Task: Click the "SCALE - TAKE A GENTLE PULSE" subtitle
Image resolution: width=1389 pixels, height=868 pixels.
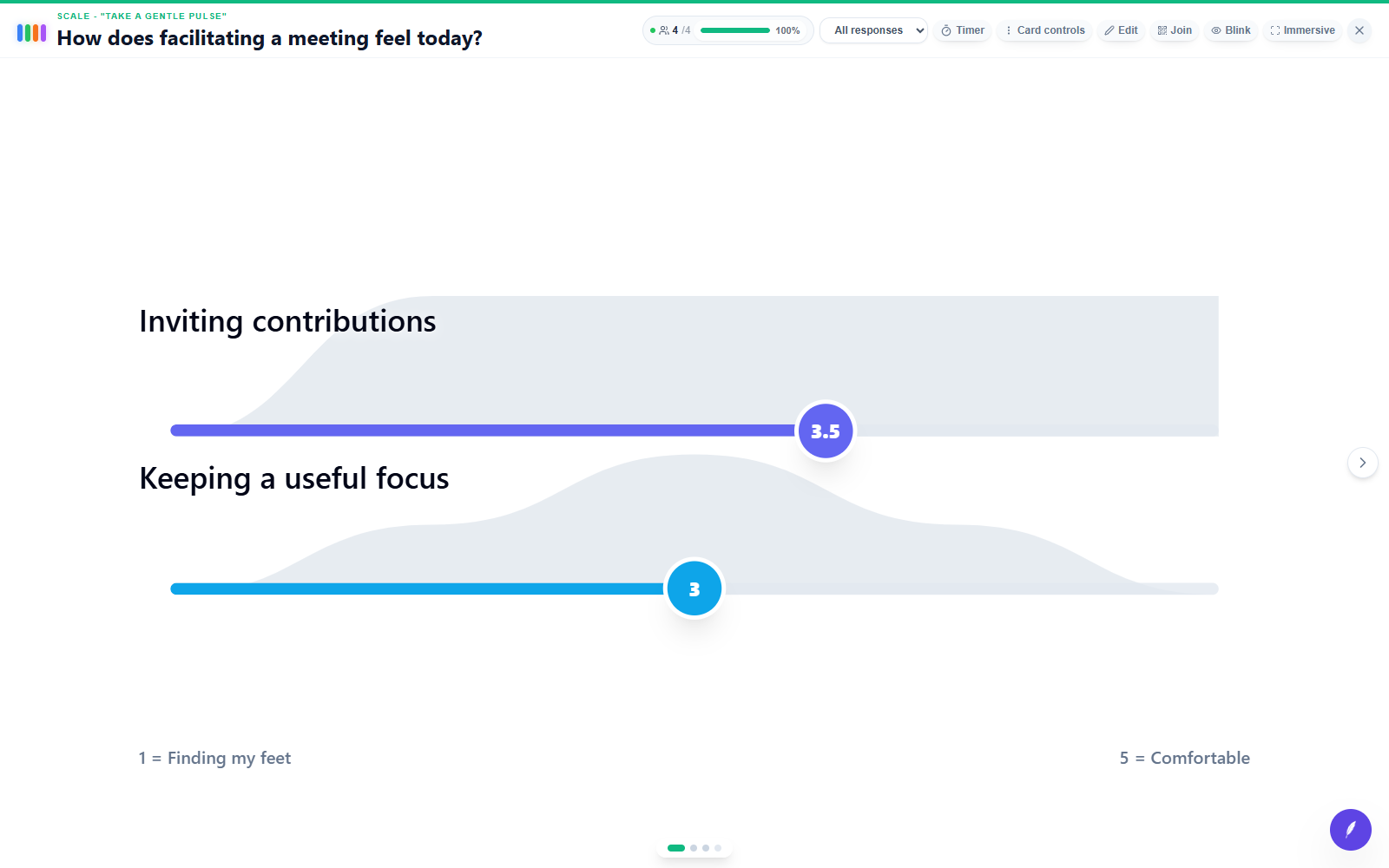Action: coord(142,16)
